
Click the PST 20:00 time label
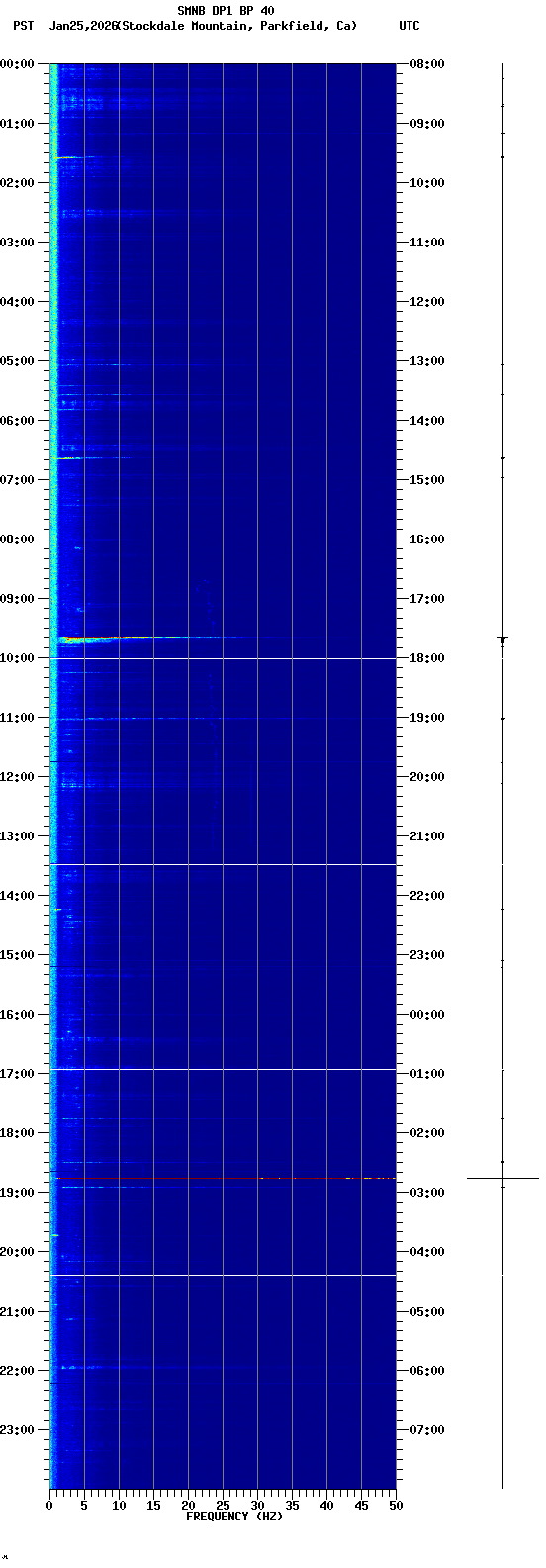[18, 1252]
